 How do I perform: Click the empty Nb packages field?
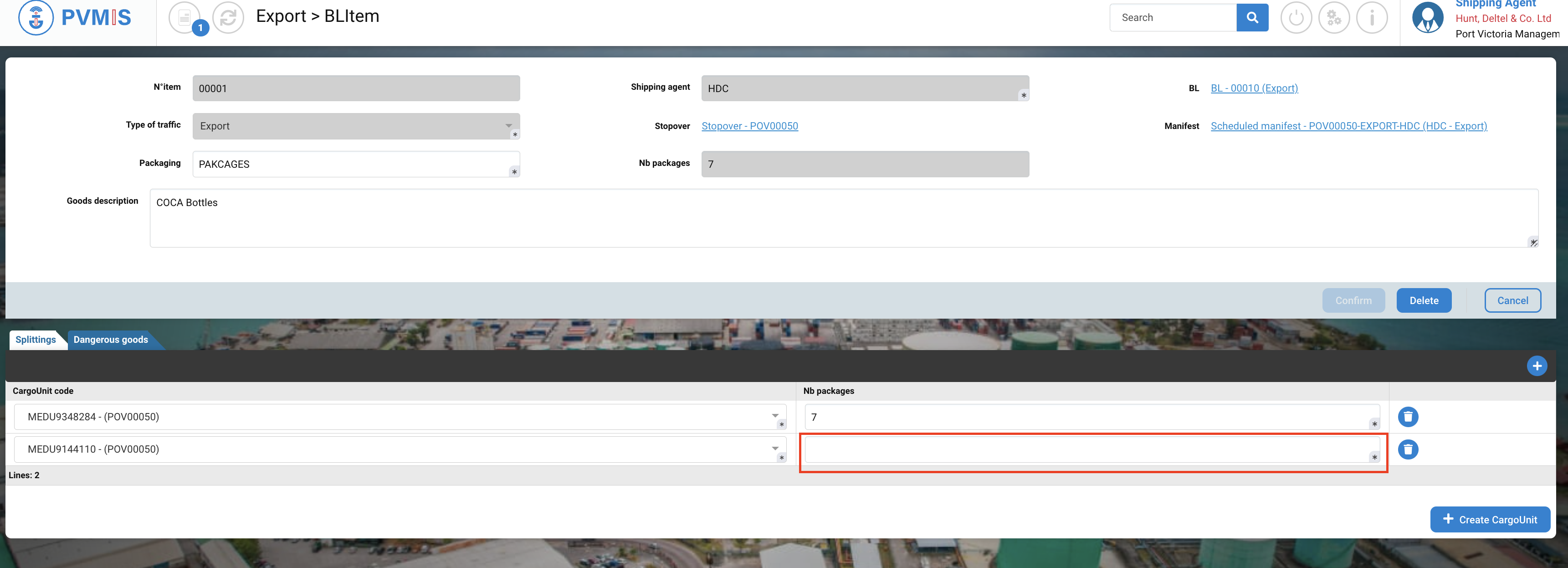[x=1086, y=449]
